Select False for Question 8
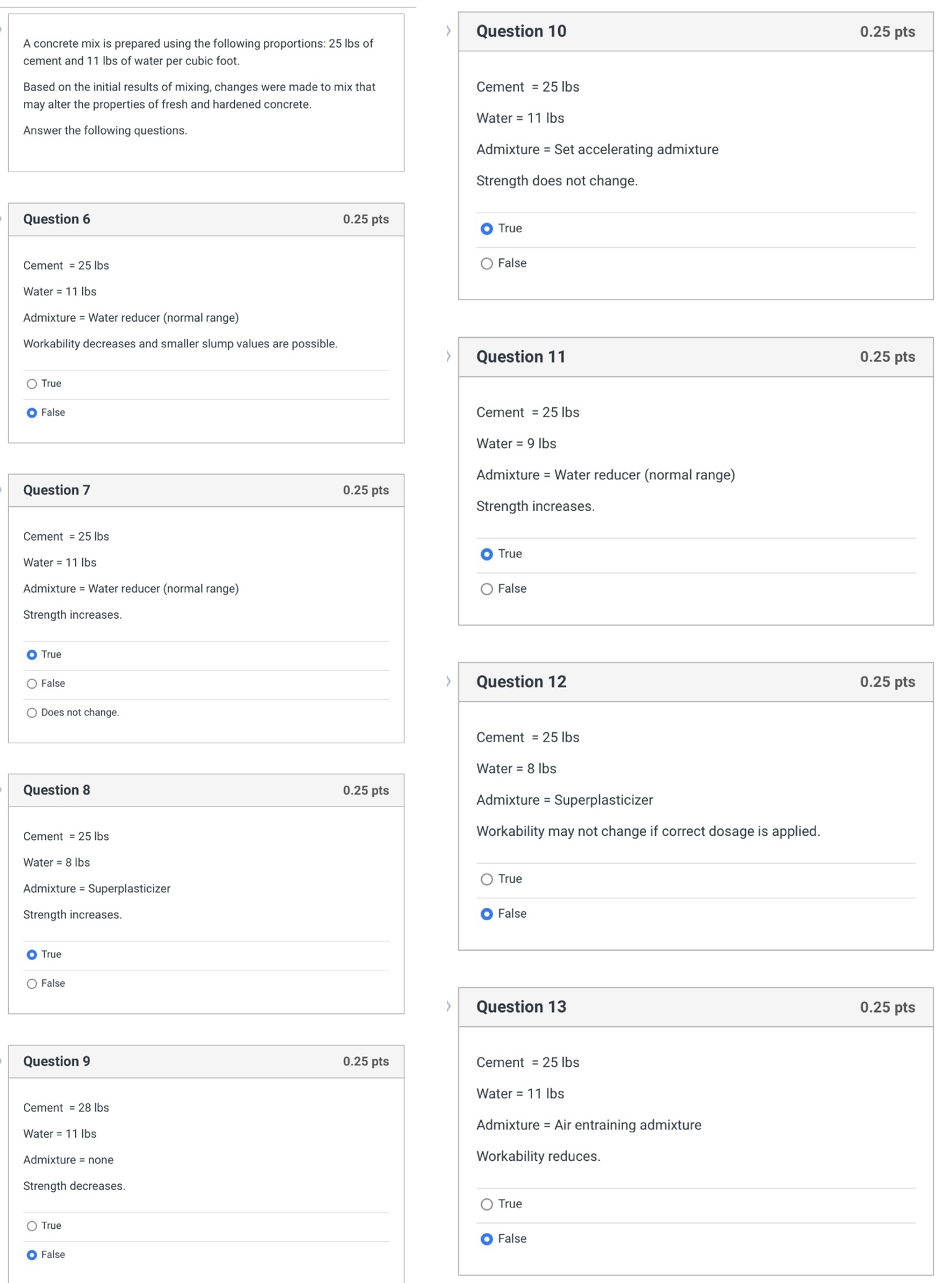Screen dimensions: 952x1283 coord(32,983)
